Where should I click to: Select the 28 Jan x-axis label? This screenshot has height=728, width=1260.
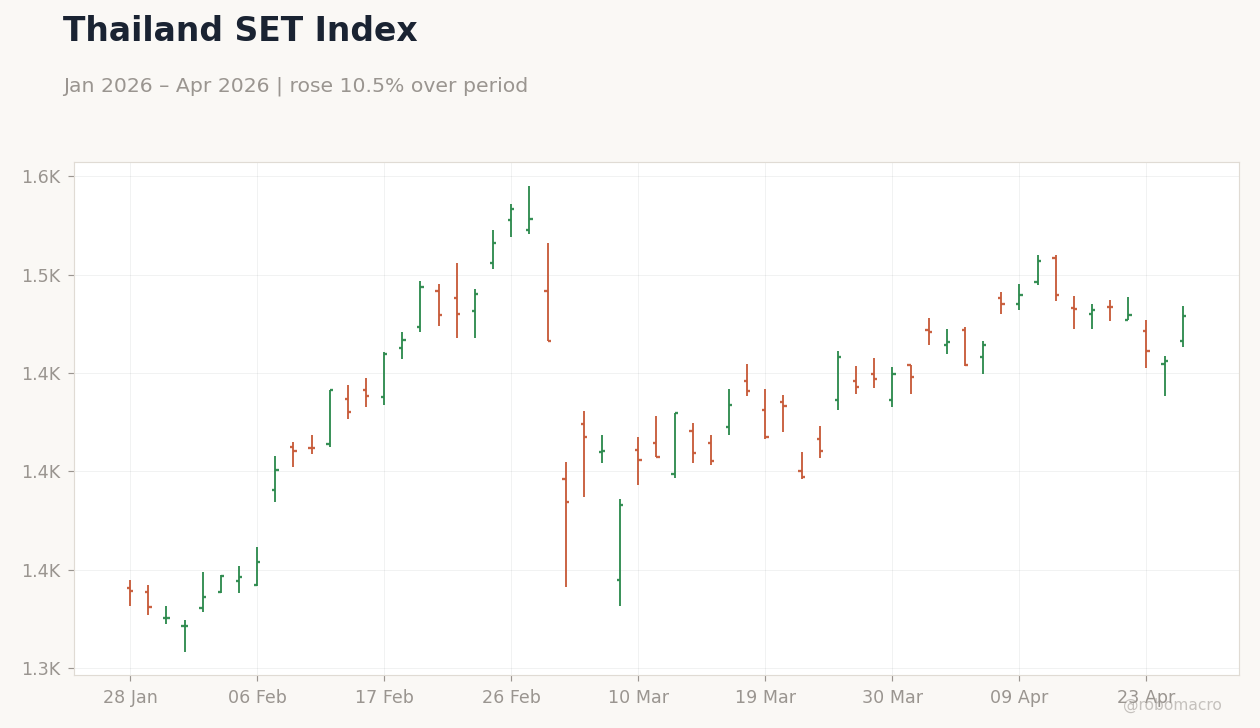[130, 698]
